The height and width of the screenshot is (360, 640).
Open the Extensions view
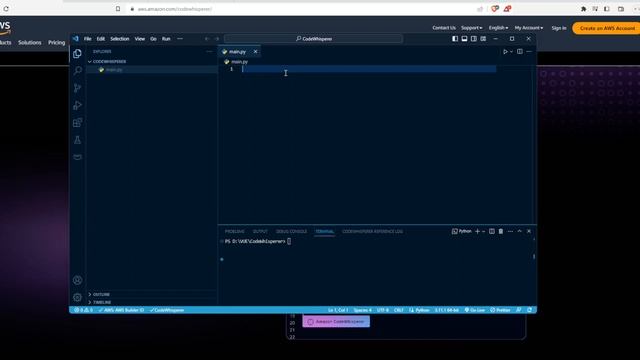pos(77,122)
